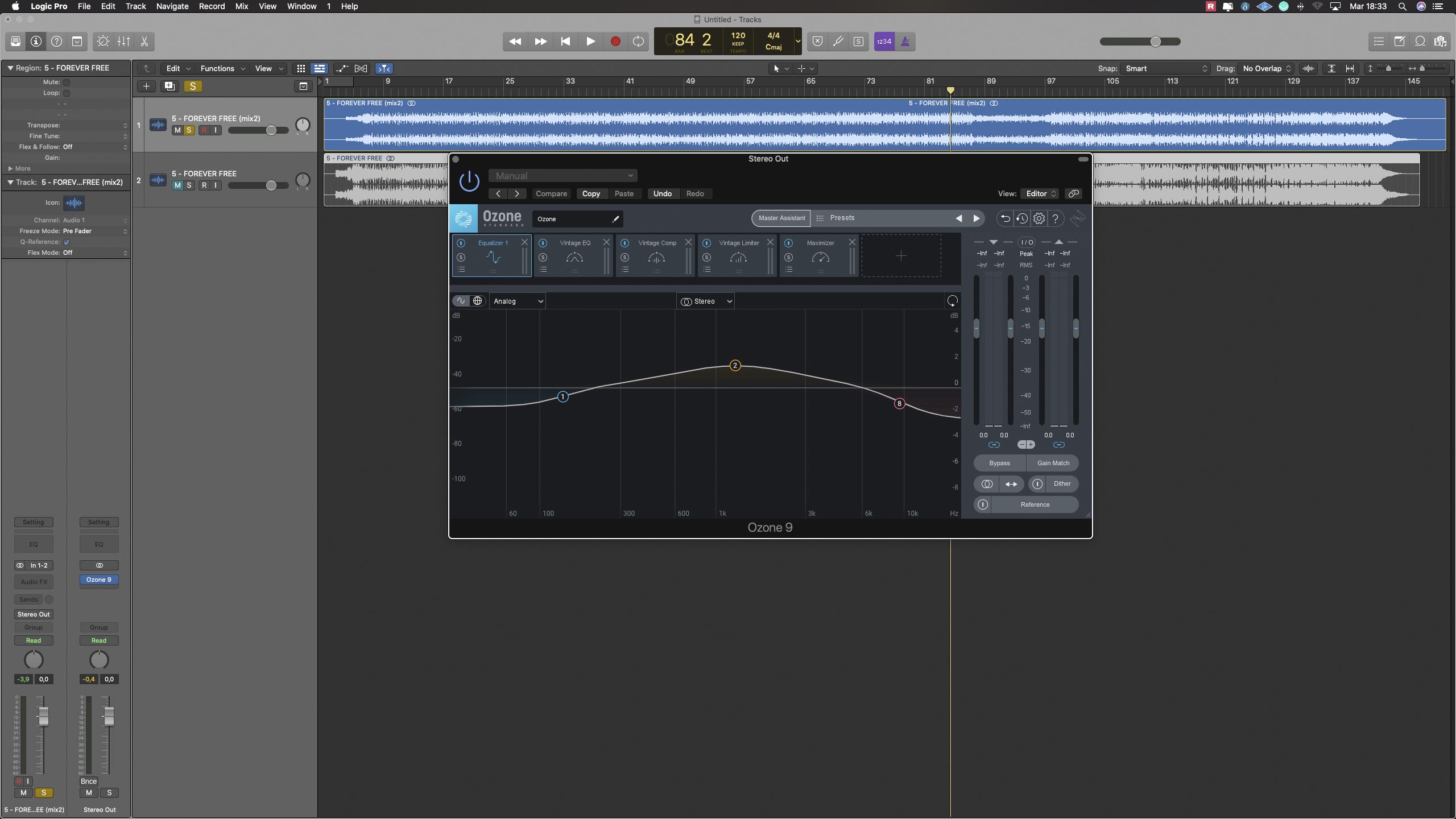Solo the FOREVER FREE (mix2) track

coord(189,130)
